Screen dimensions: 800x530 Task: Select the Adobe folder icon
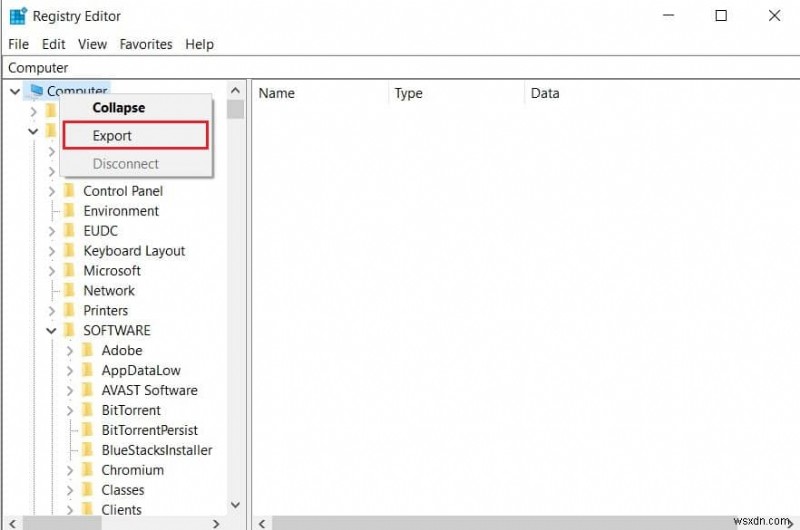click(89, 350)
